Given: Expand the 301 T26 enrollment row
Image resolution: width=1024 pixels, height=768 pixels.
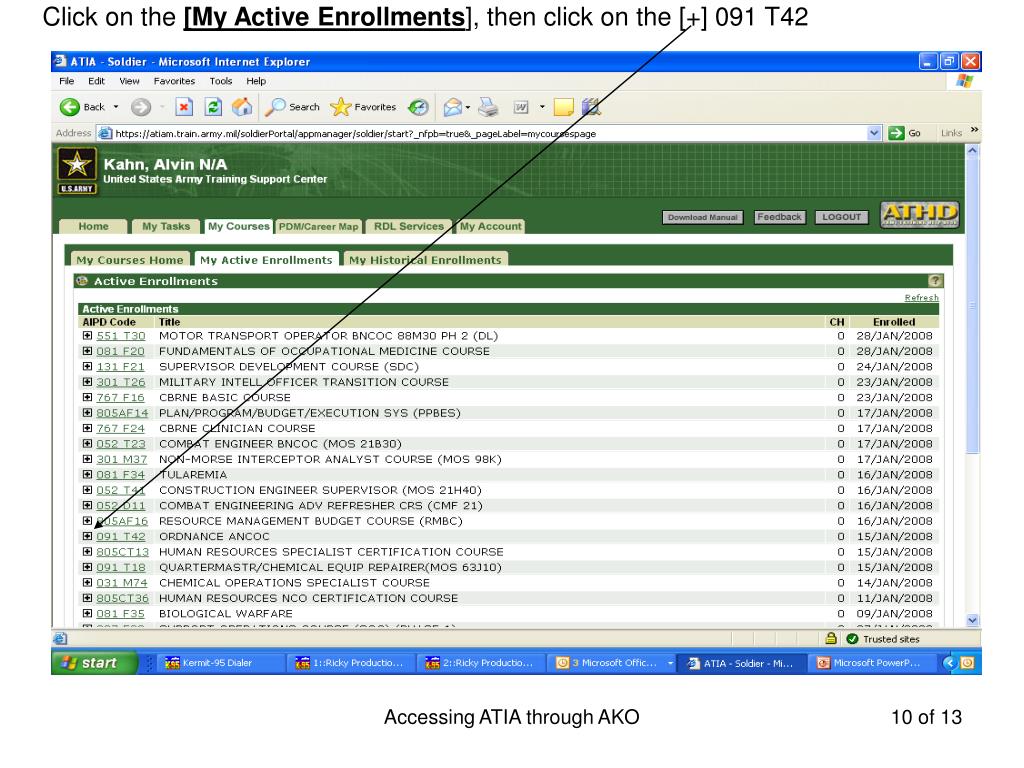Looking at the screenshot, I should click(88, 382).
